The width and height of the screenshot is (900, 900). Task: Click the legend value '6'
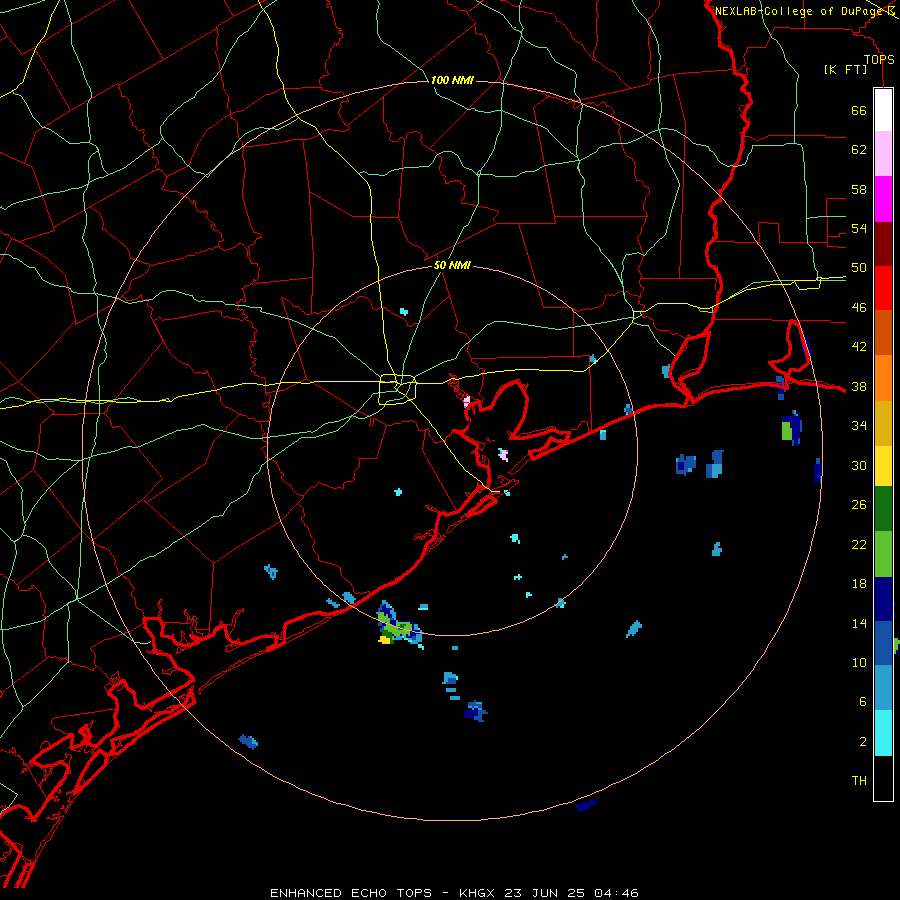(862, 702)
